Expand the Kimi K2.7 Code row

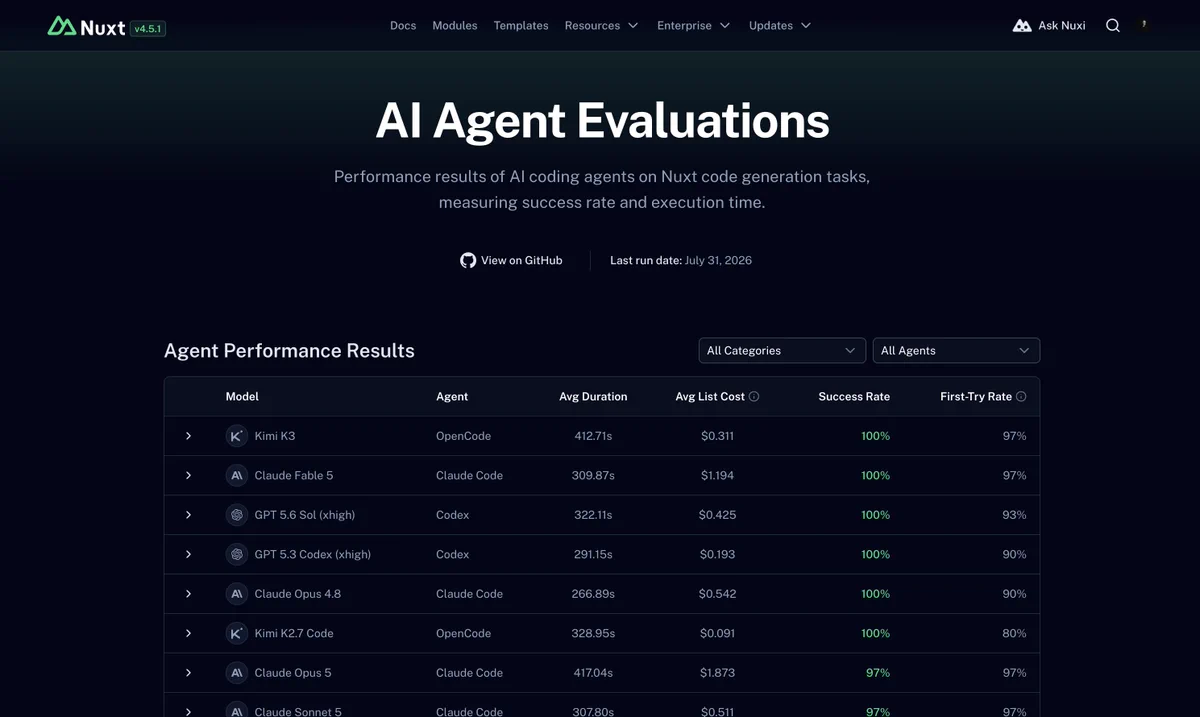point(188,634)
